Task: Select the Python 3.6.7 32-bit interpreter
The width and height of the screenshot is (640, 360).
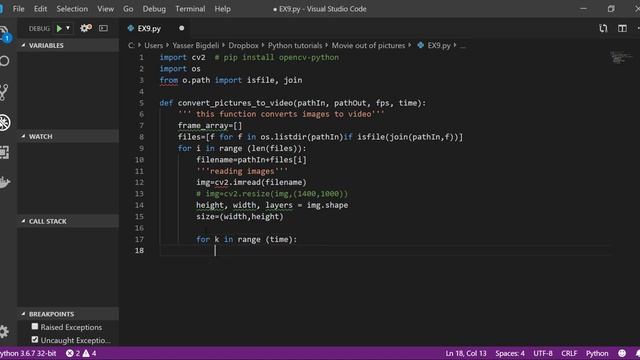Action: (28, 353)
